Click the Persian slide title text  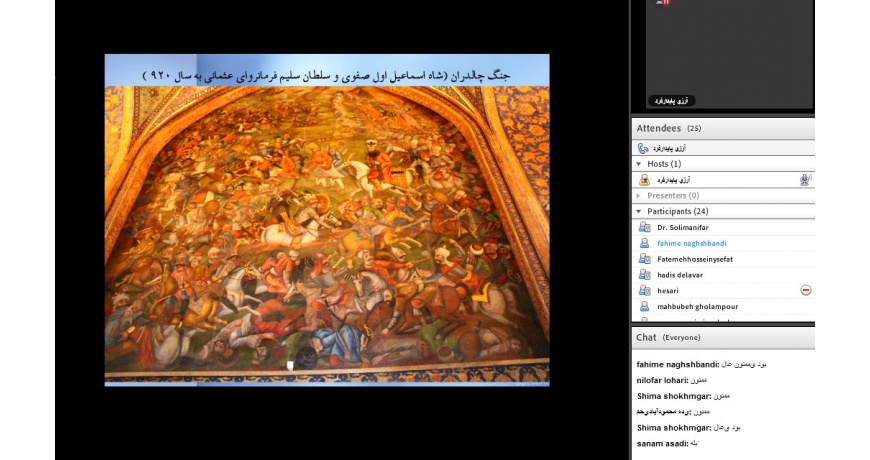tap(327, 75)
